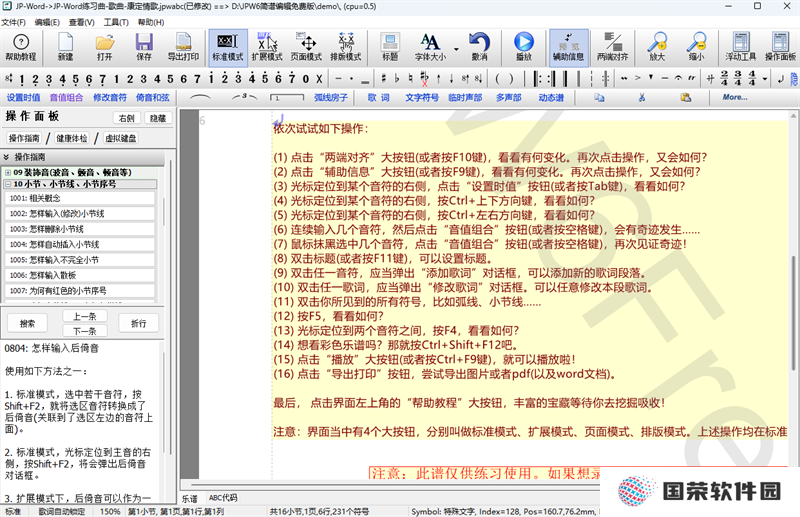The height and width of the screenshot is (517, 800).
Task: Click the scissors cut icon
Action: [x=642, y=97]
